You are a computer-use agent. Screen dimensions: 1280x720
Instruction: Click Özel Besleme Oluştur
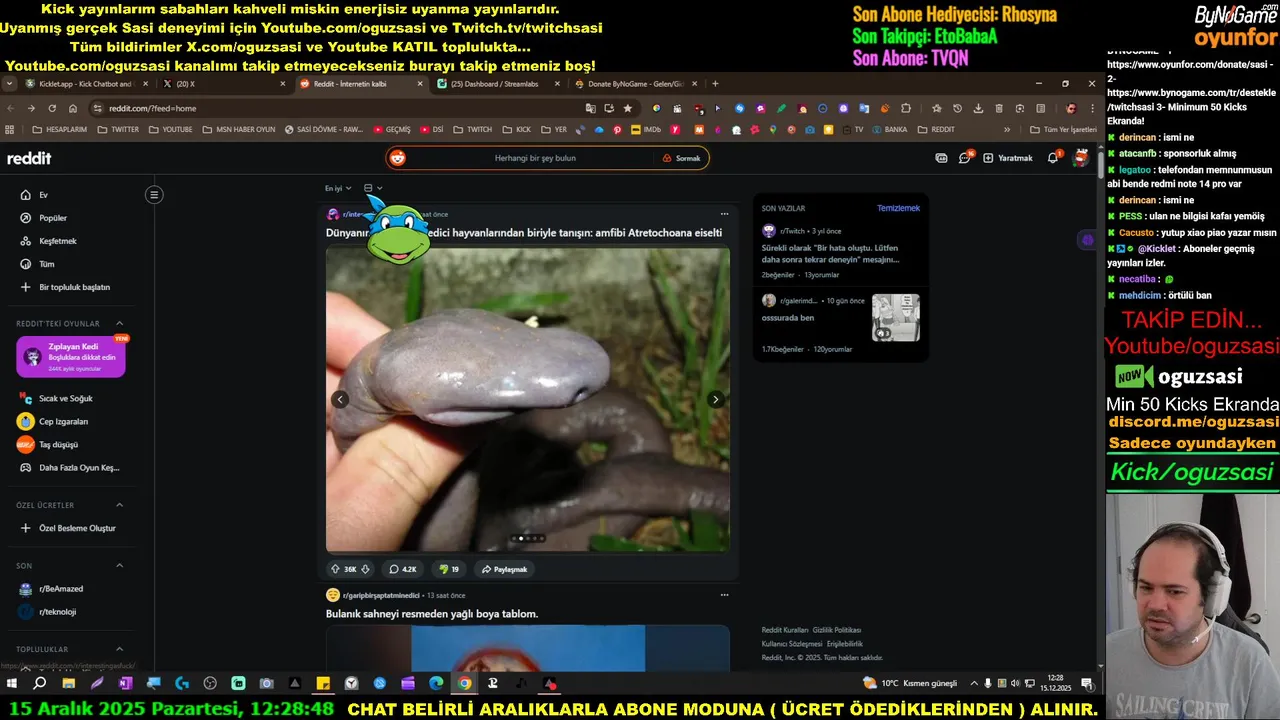[68, 528]
